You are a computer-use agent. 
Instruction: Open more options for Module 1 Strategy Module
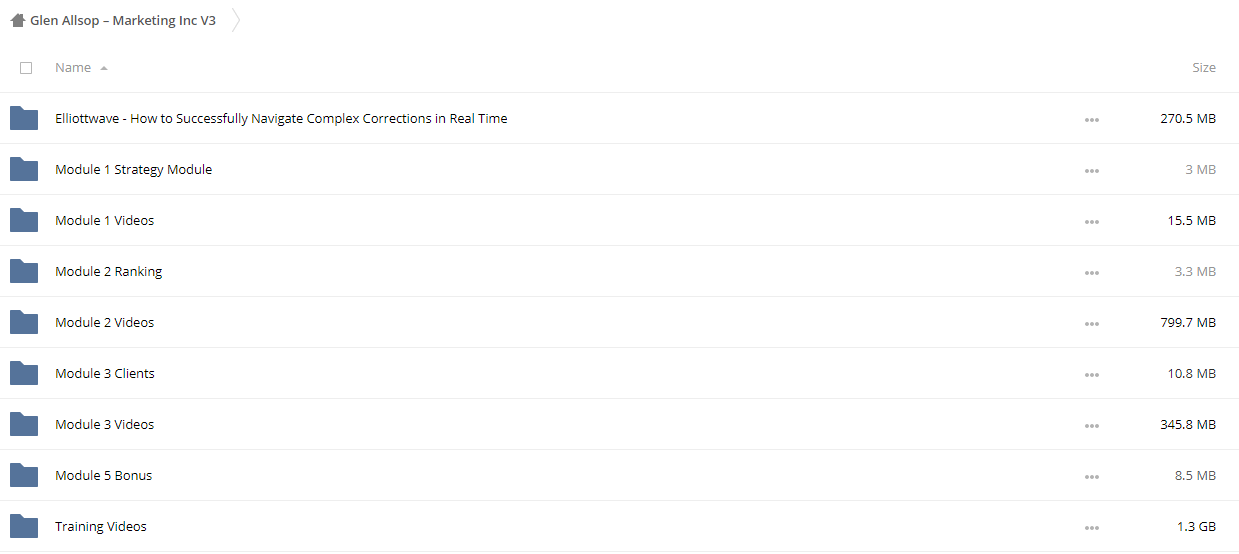pos(1091,171)
